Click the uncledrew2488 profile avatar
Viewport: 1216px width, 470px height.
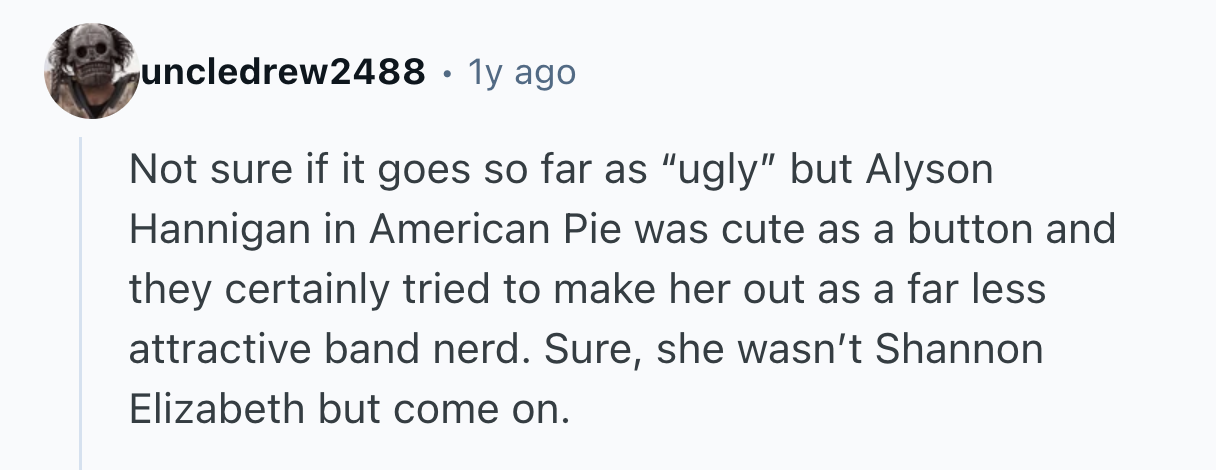pyautogui.click(x=92, y=71)
